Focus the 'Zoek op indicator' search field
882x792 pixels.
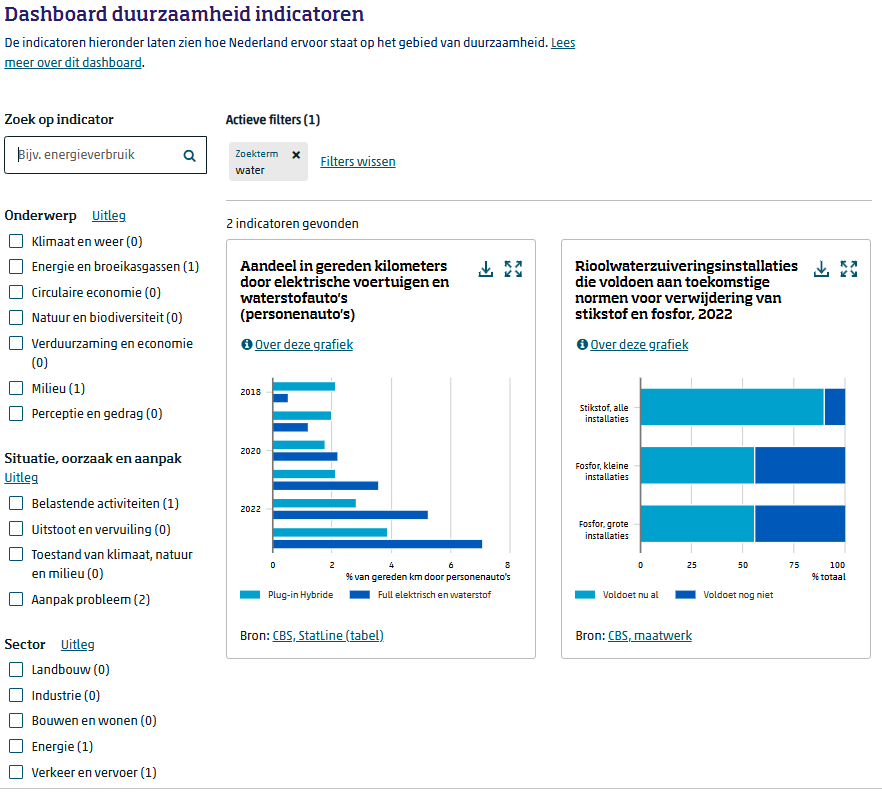(x=95, y=155)
